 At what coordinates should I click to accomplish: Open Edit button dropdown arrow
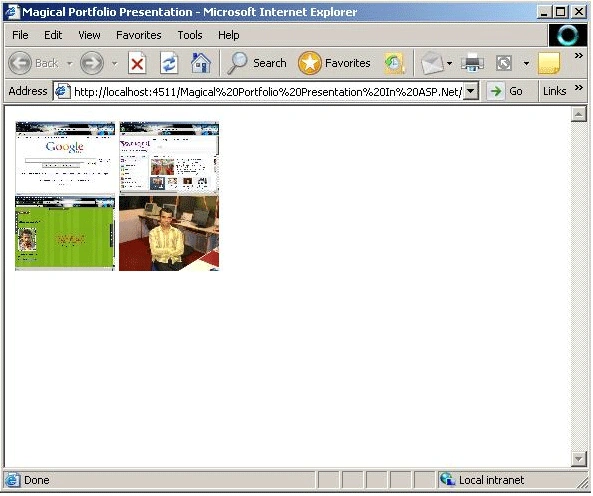(526, 63)
